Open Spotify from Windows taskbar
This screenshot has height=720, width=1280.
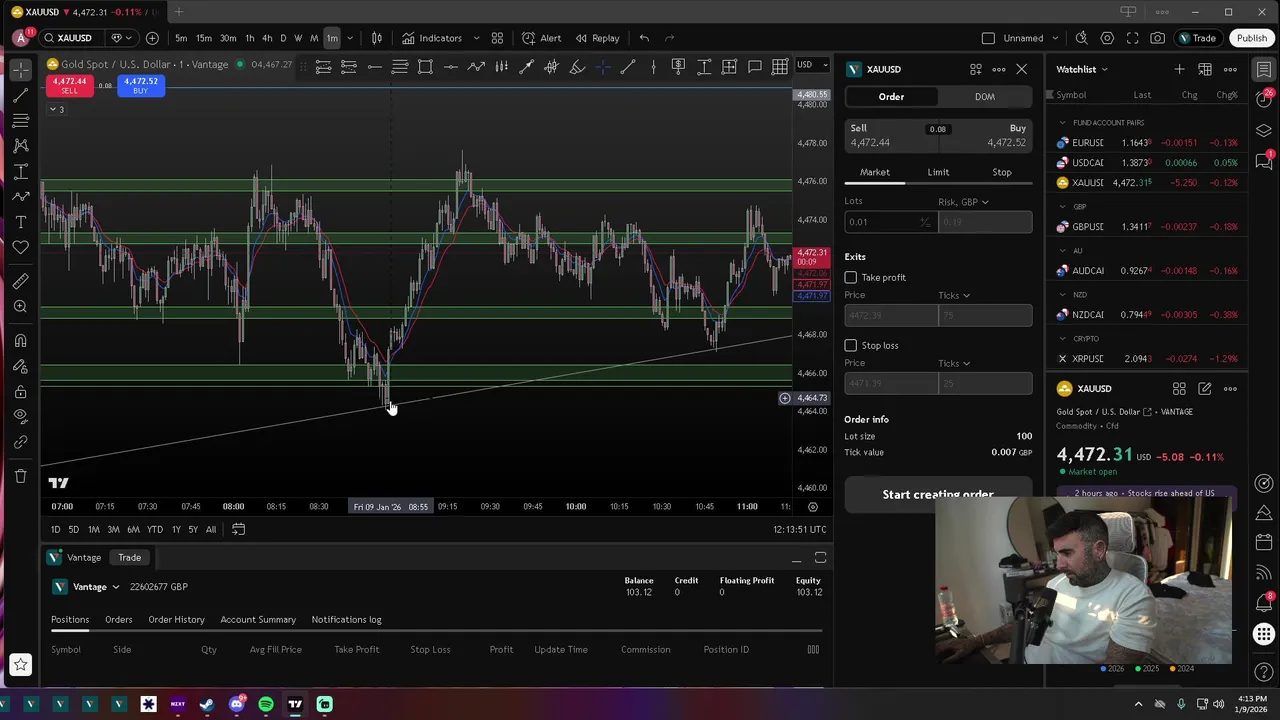(266, 704)
